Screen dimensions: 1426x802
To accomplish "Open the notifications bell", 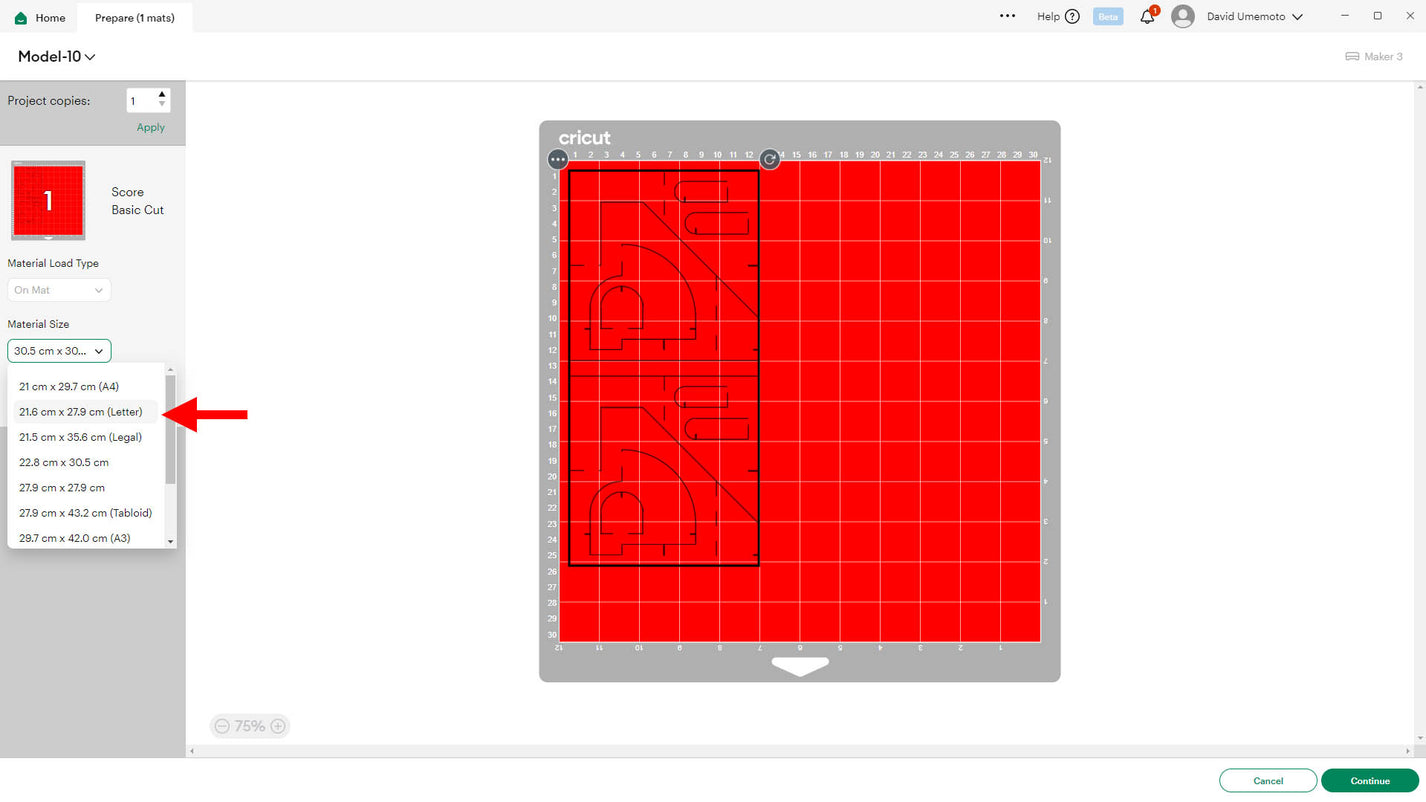I will pos(1147,17).
